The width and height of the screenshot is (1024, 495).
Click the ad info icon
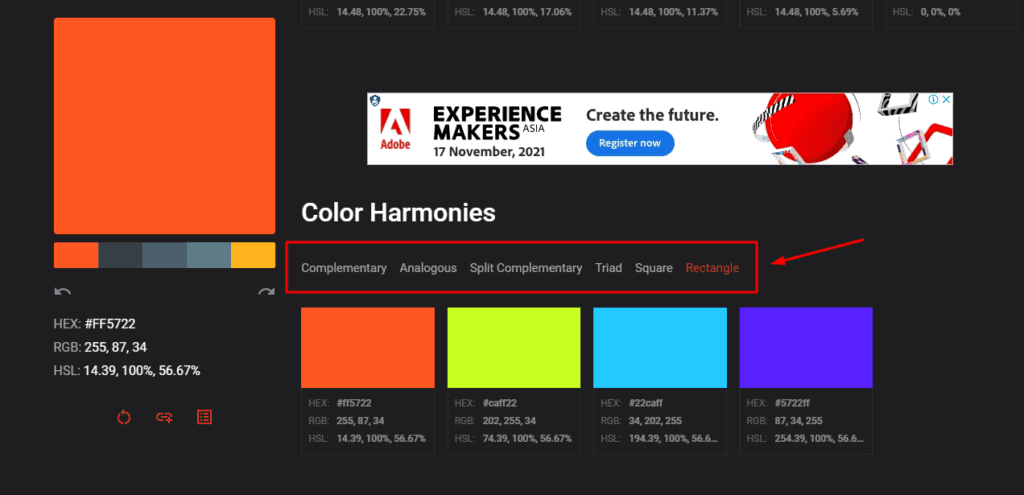pyautogui.click(x=933, y=100)
